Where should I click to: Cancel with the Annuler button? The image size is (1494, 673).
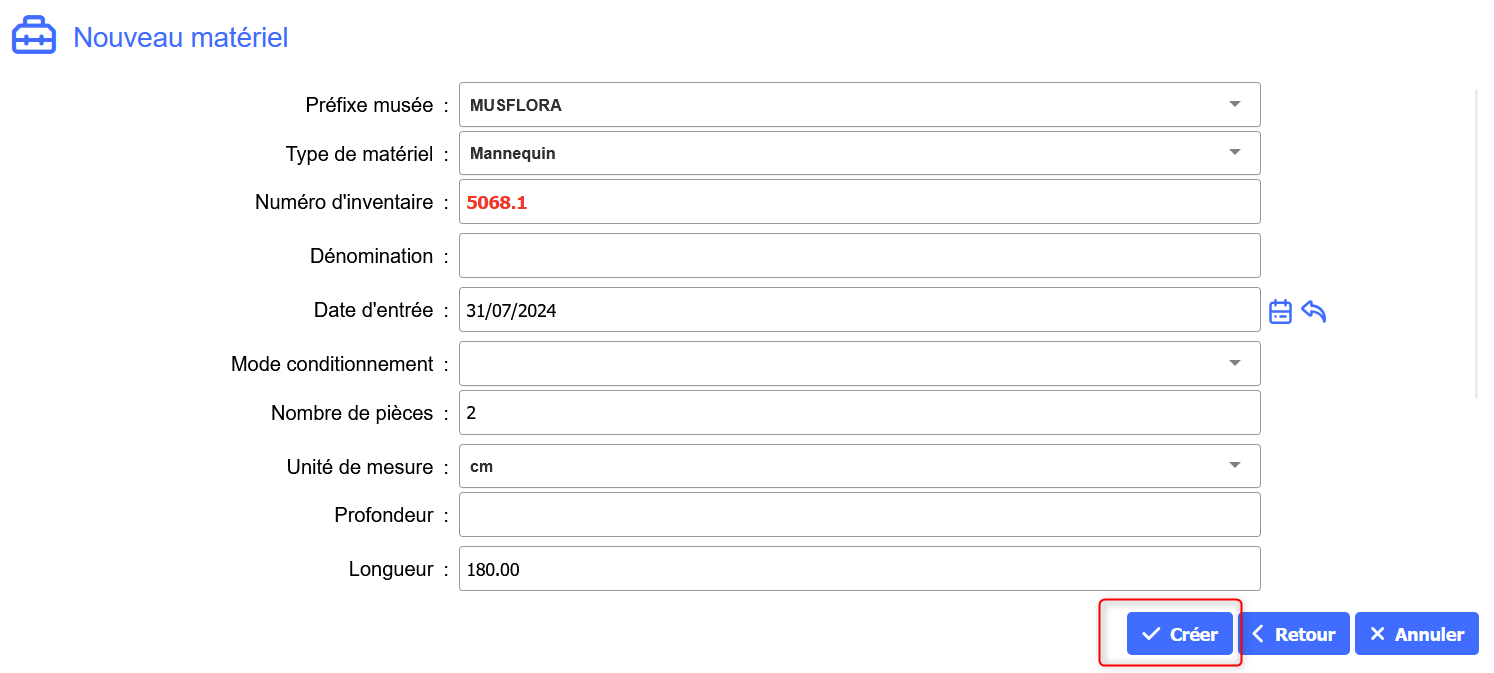coord(1416,634)
